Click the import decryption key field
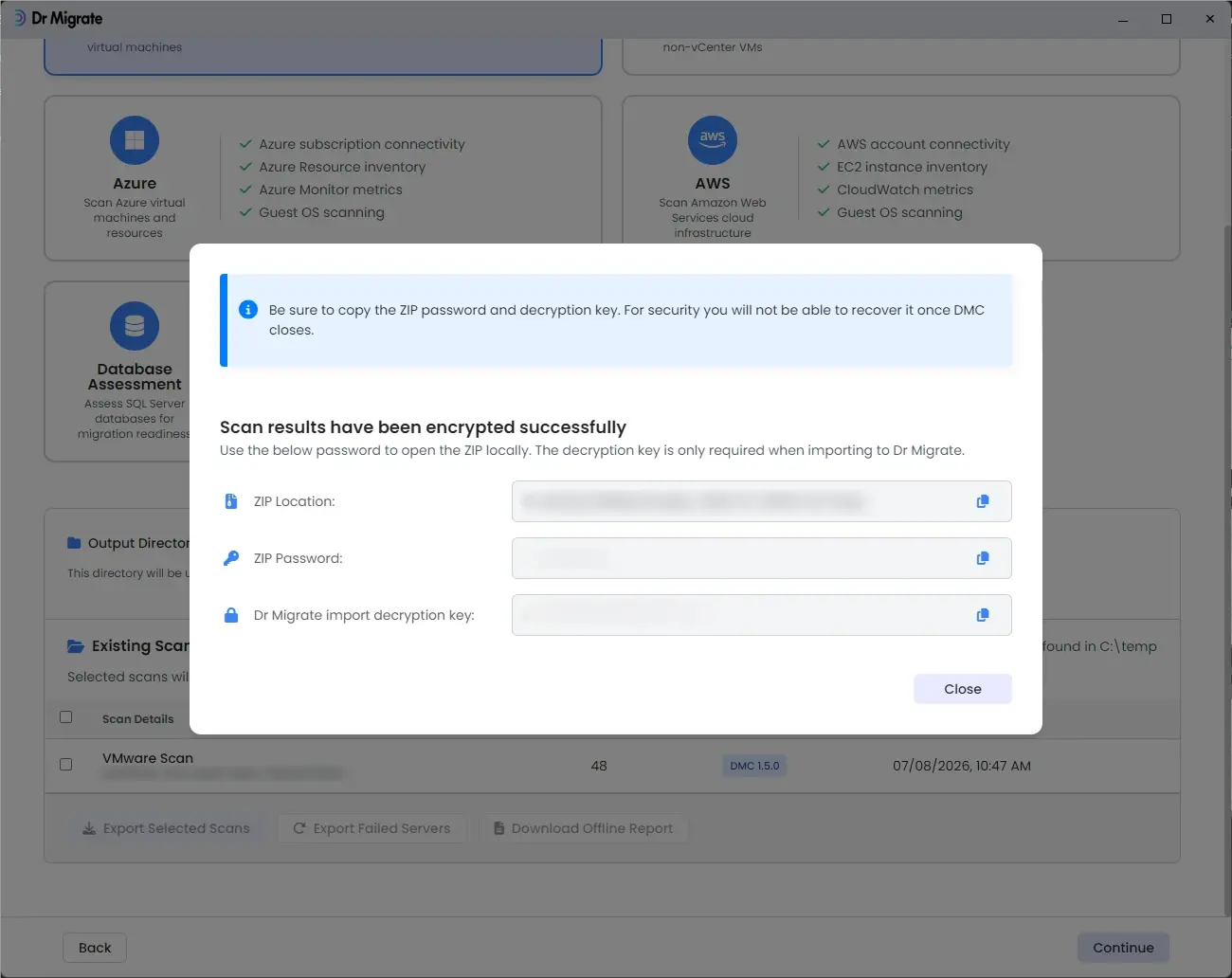1232x978 pixels. (x=762, y=615)
